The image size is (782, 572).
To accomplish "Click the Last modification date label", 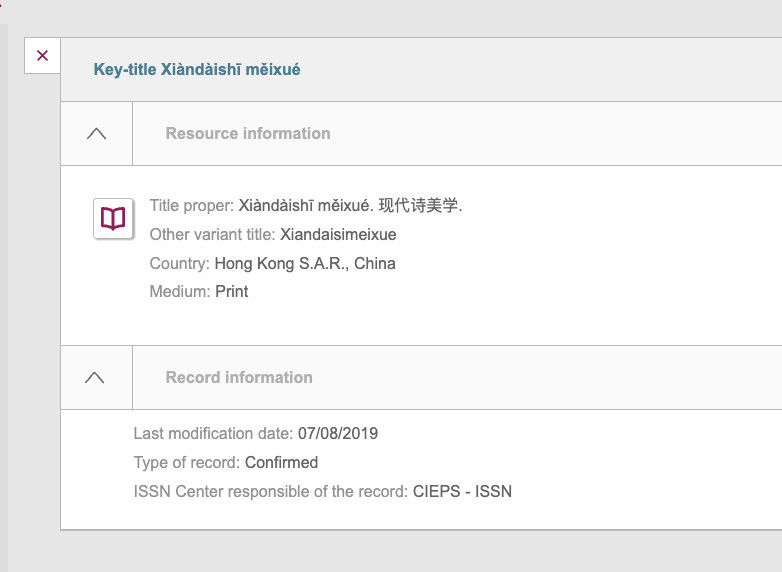I will click(213, 433).
